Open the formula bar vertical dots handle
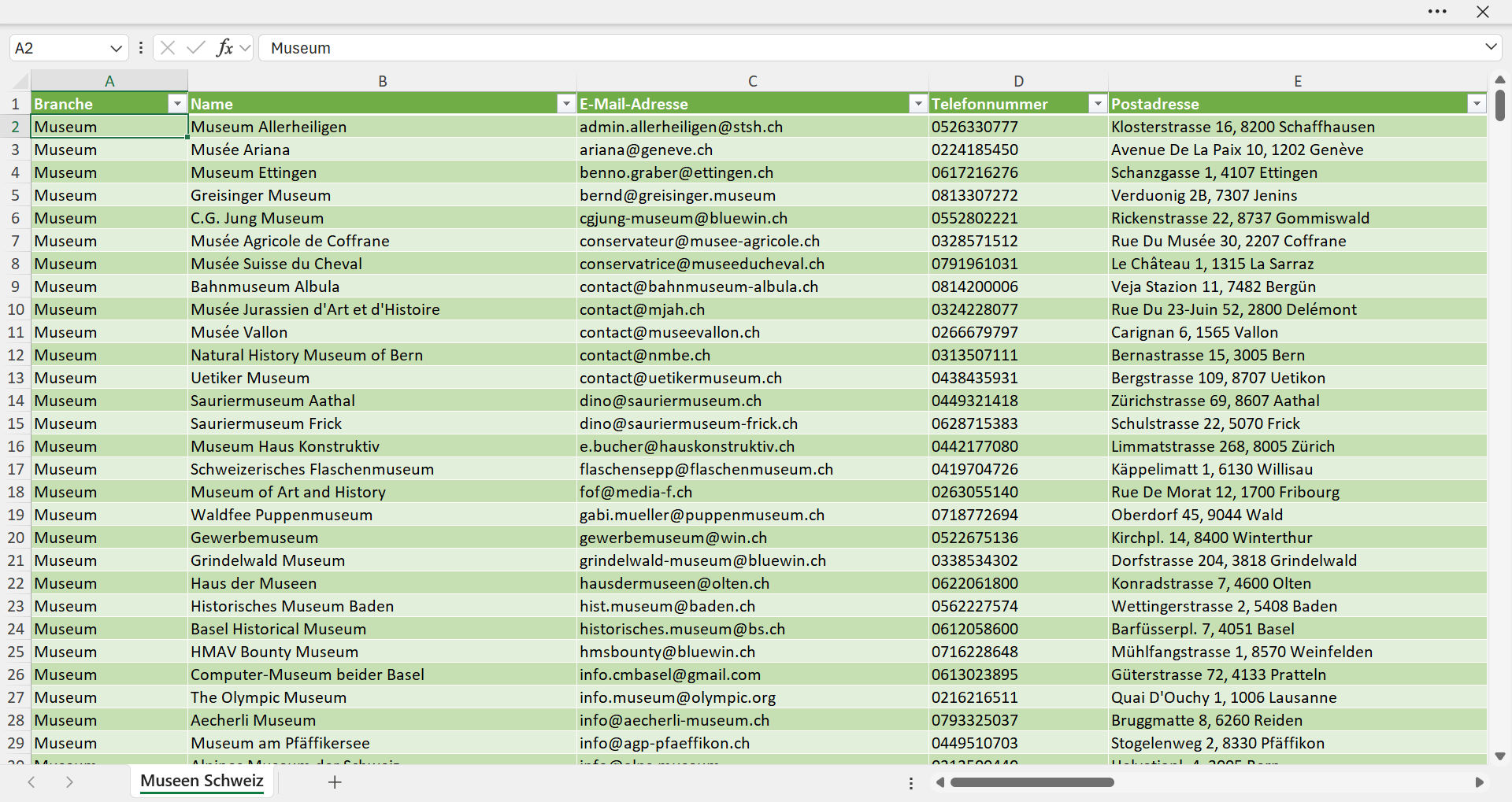This screenshot has width=1512, height=802. click(x=141, y=48)
